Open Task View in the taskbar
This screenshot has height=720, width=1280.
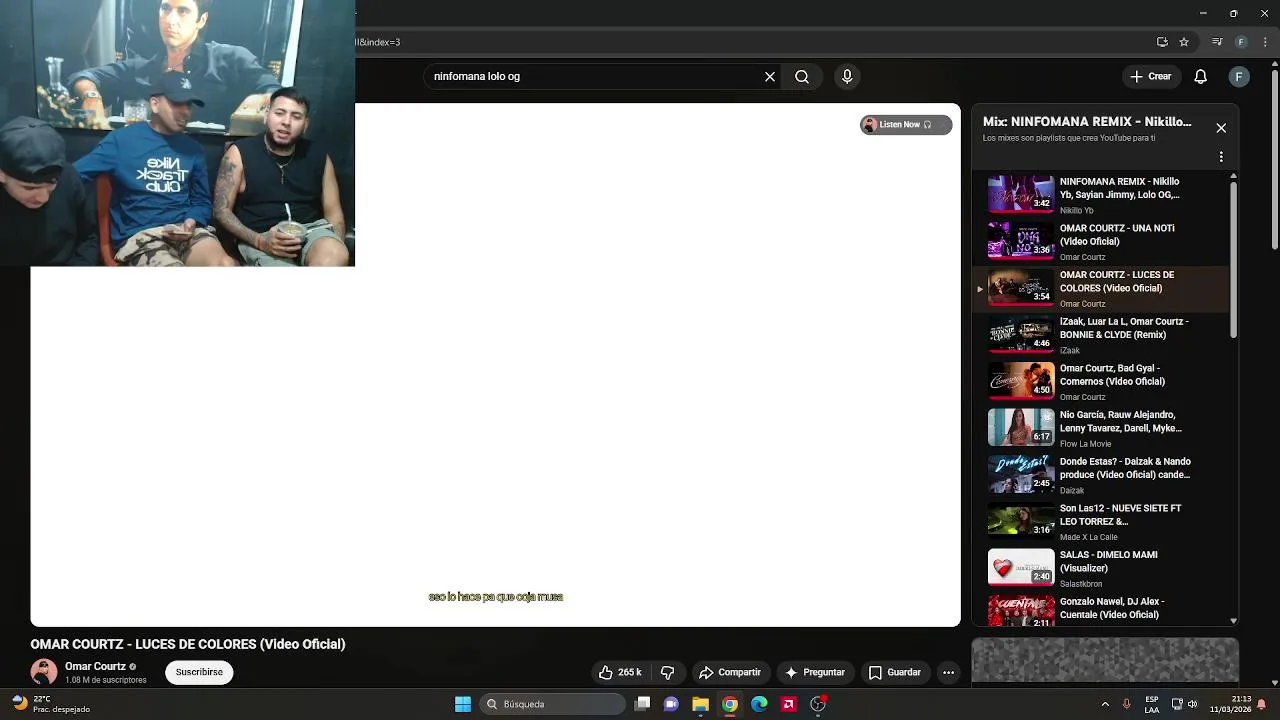pyautogui.click(x=643, y=704)
